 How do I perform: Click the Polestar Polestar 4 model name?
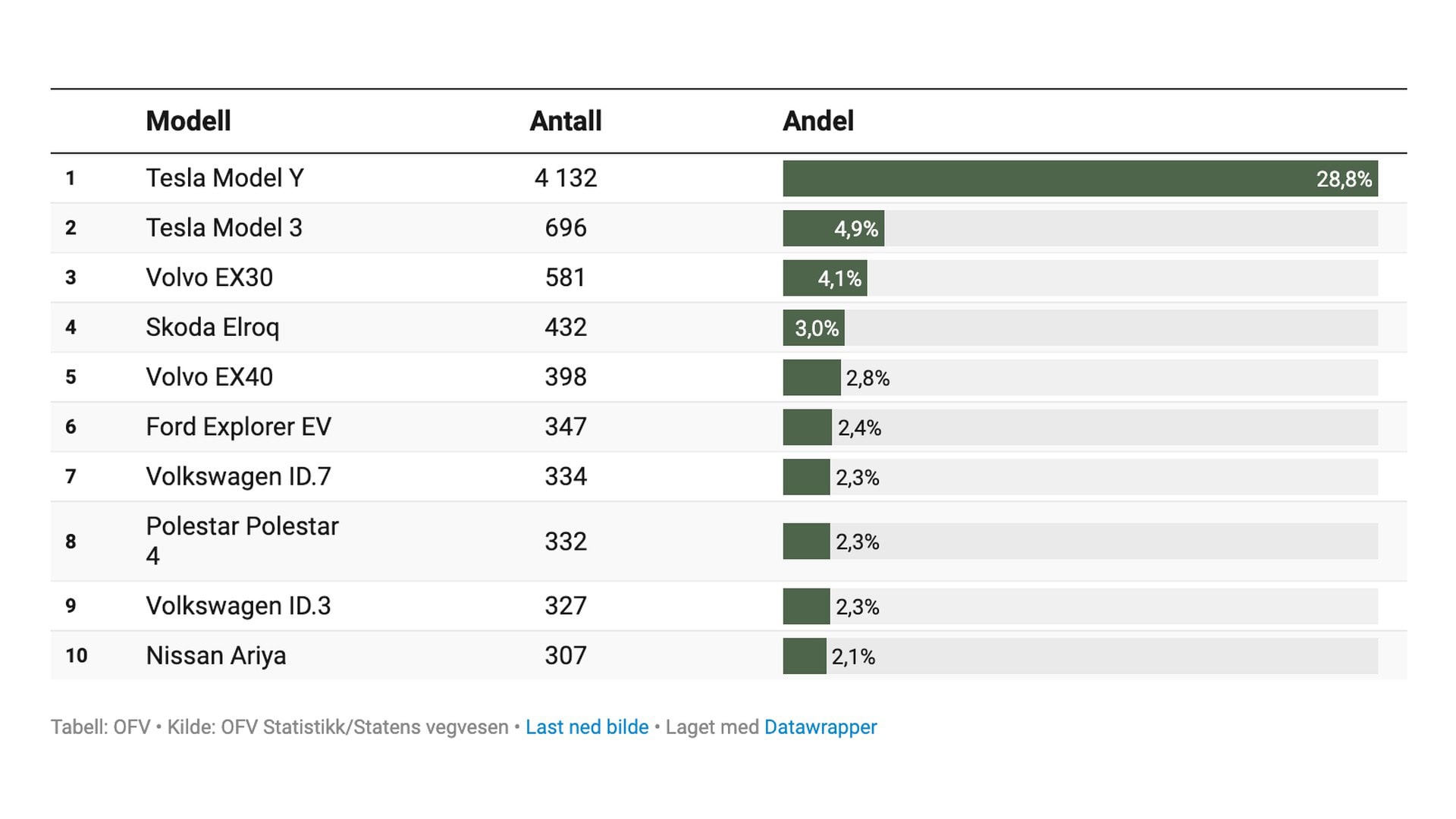(242, 541)
